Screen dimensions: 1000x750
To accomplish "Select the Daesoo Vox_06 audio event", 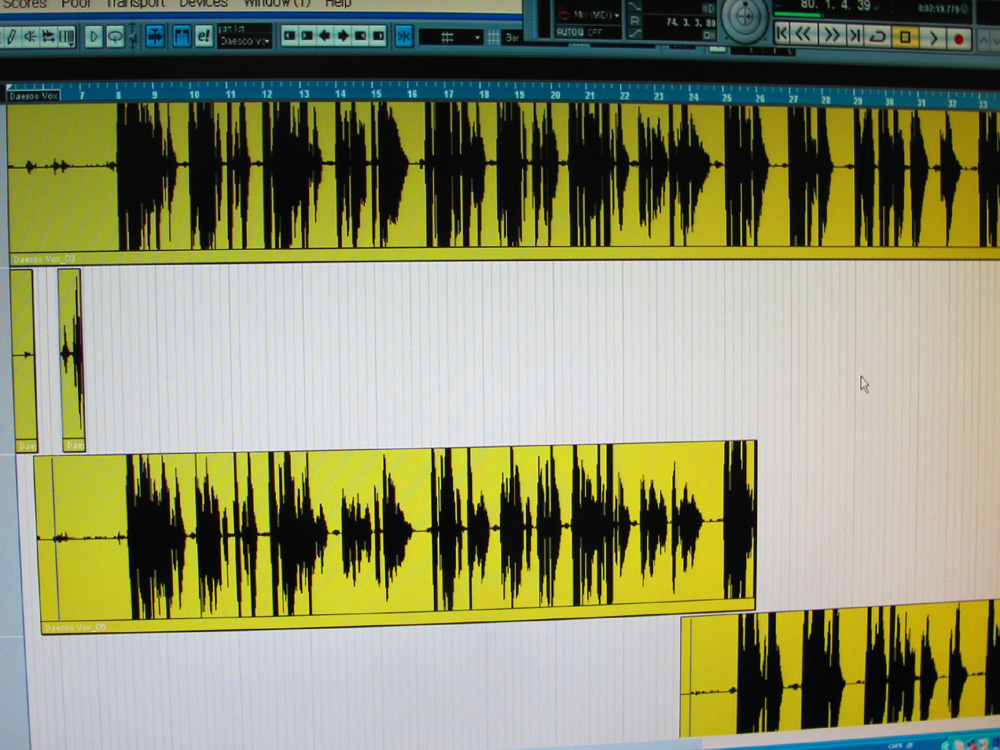I will 395,536.
